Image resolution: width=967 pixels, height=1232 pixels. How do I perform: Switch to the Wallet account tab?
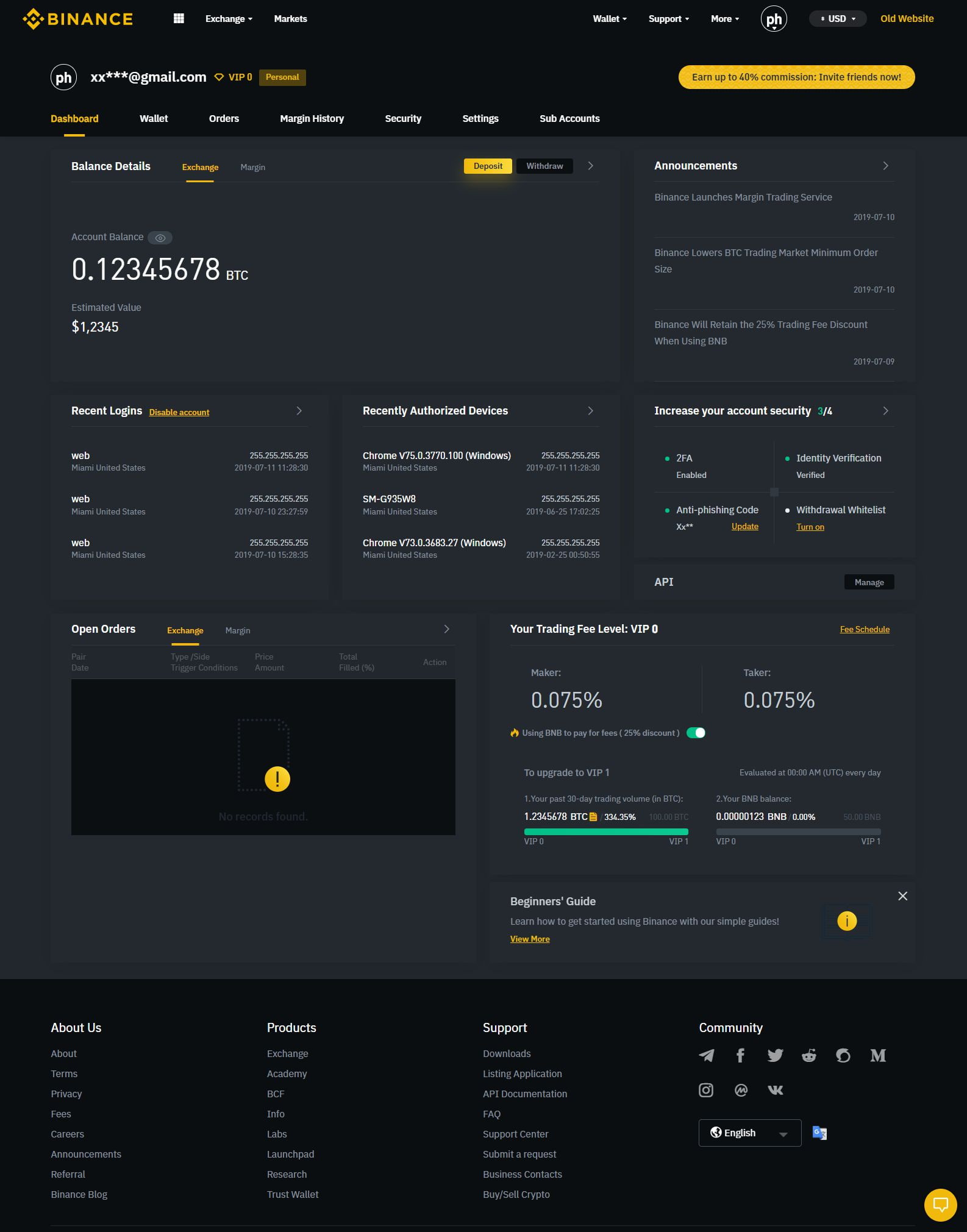154,119
